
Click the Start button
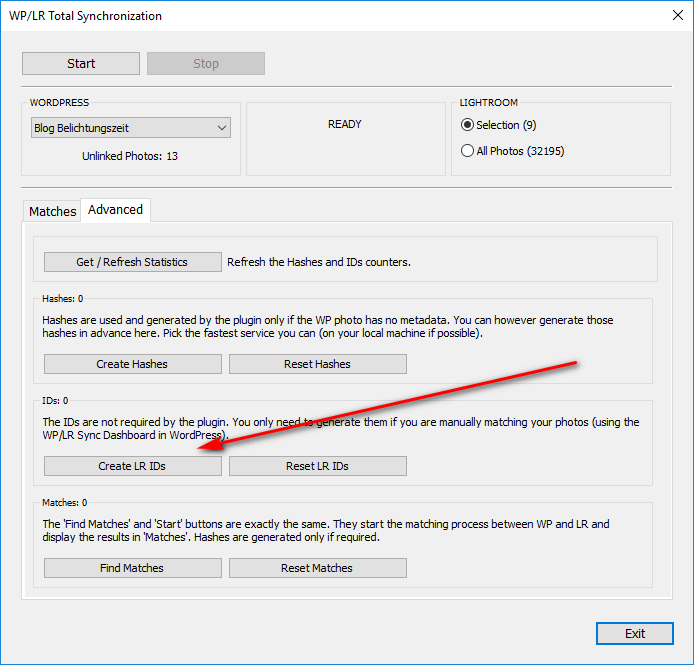click(81, 63)
